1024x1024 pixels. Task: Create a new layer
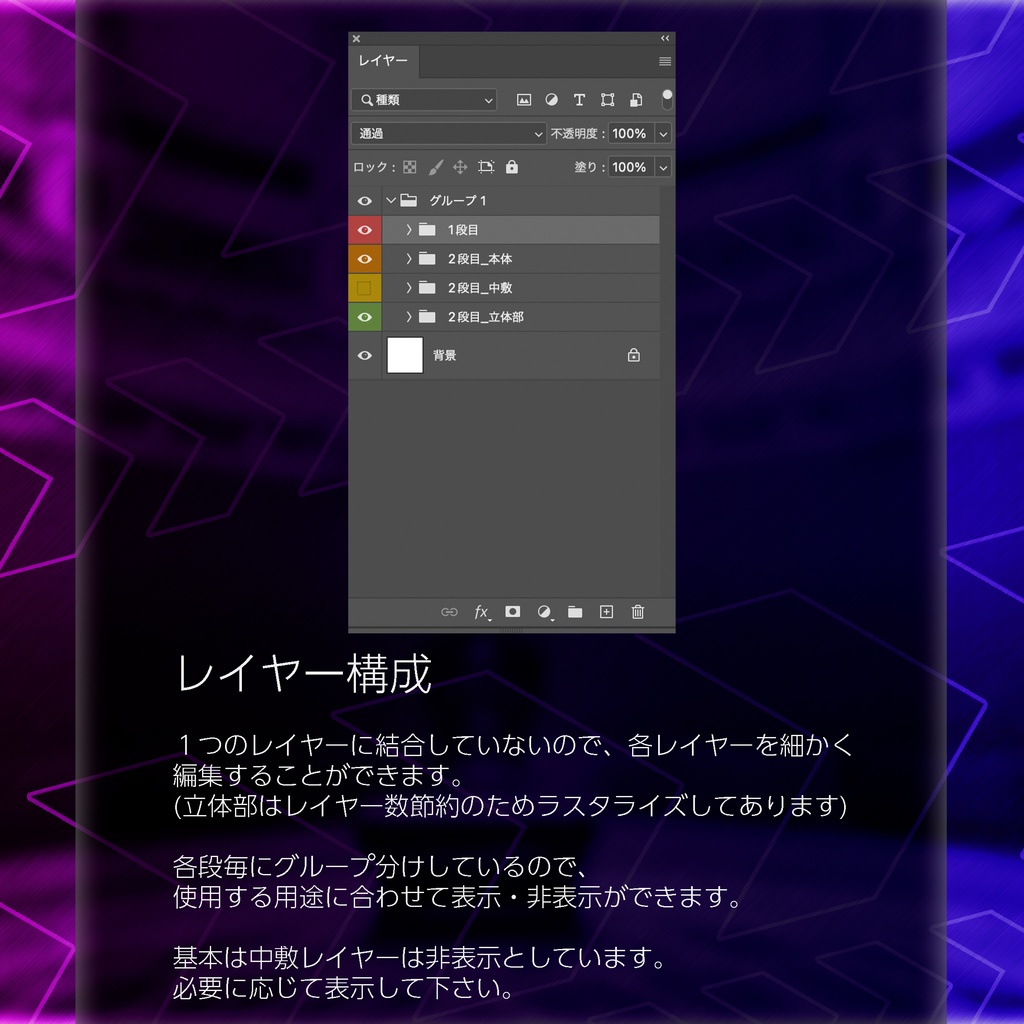(x=606, y=612)
